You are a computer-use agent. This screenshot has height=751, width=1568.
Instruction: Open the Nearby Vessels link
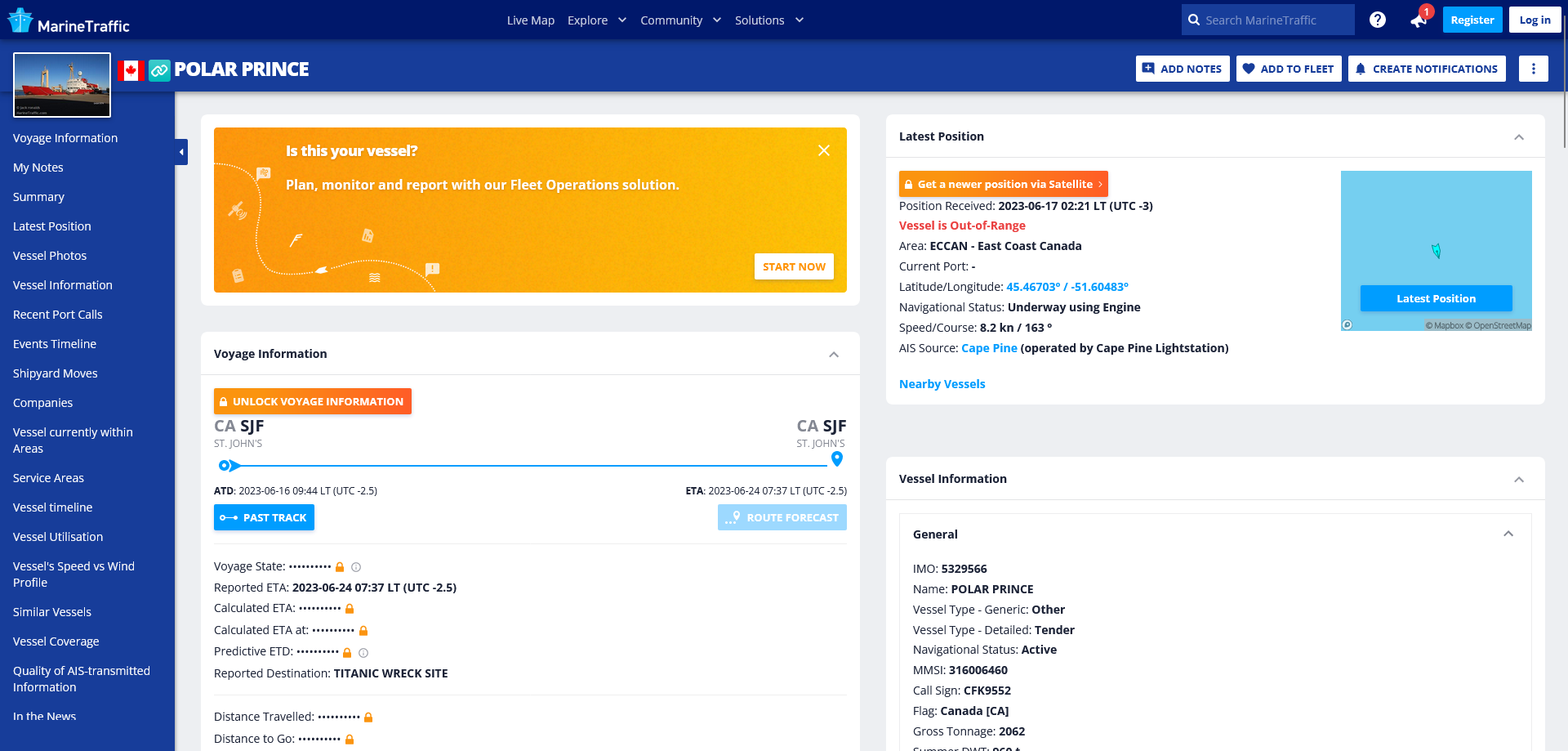tap(942, 384)
